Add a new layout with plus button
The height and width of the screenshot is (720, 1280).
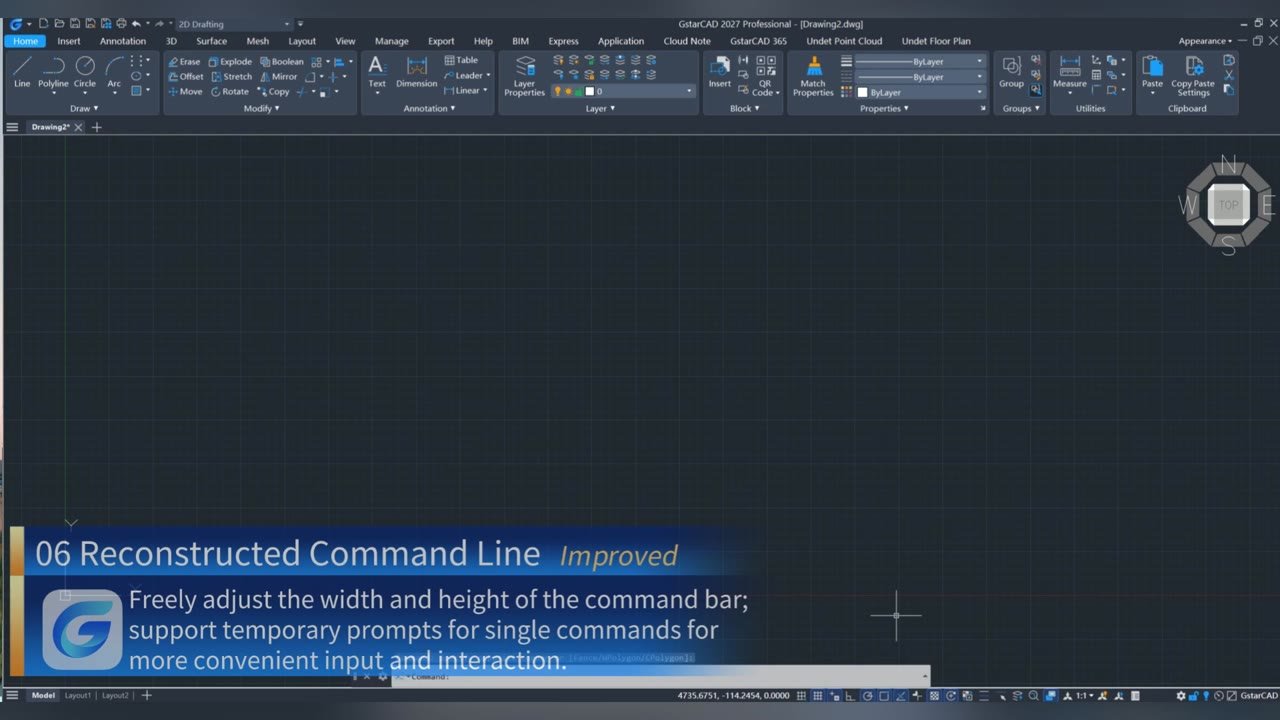pyautogui.click(x=147, y=695)
